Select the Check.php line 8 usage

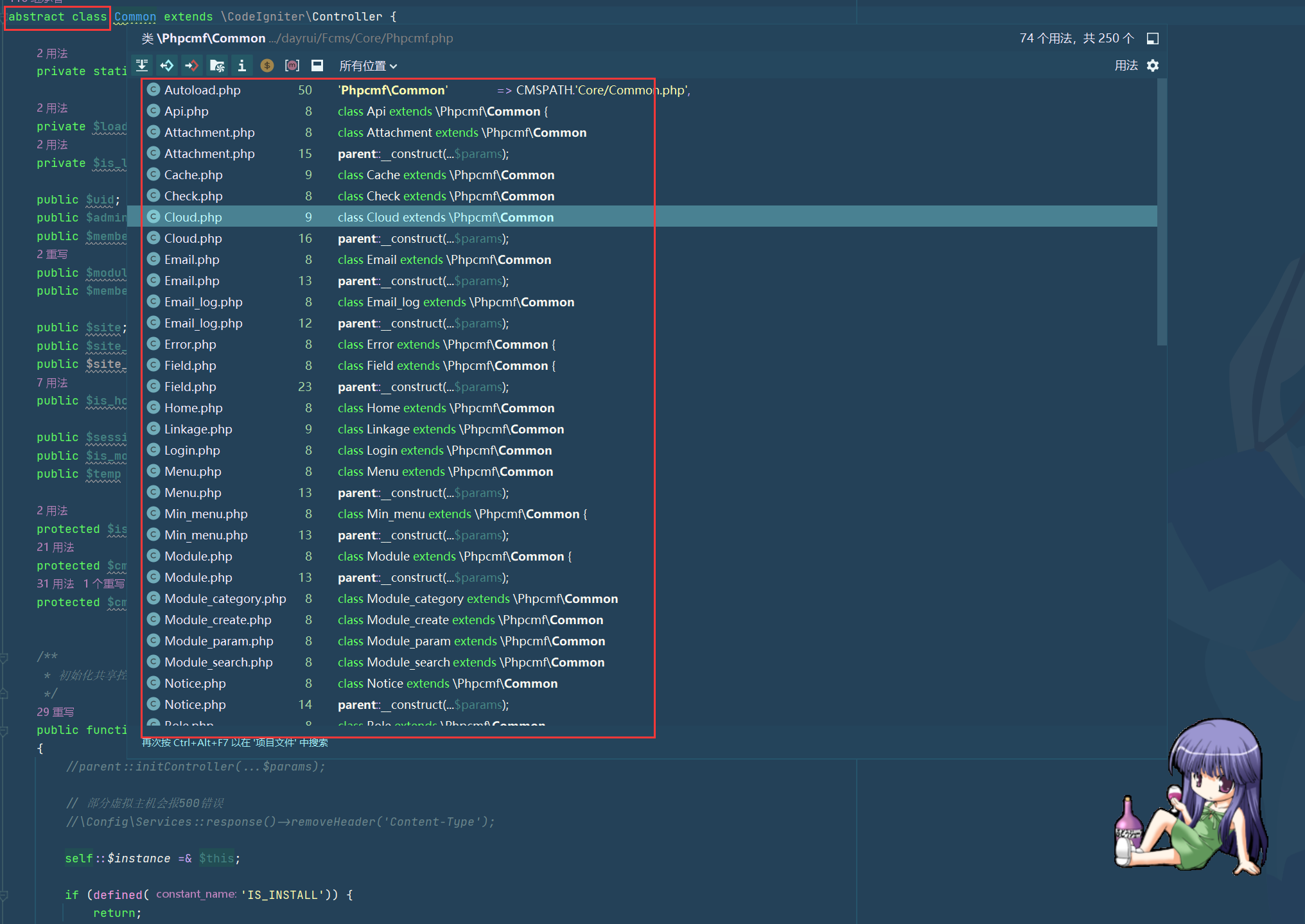[642, 196]
